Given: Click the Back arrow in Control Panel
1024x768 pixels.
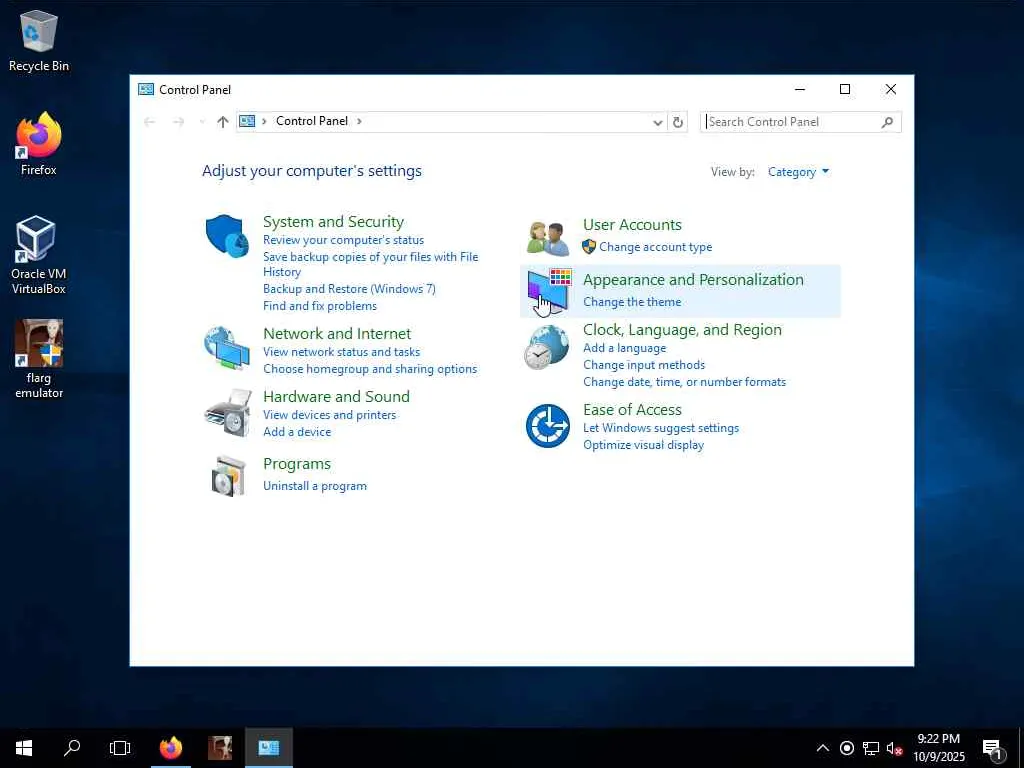Looking at the screenshot, I should click(x=150, y=121).
